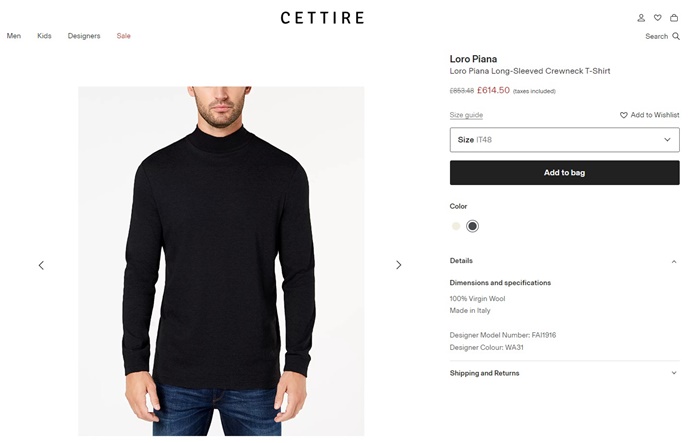Open the Size guide link

[x=466, y=115]
